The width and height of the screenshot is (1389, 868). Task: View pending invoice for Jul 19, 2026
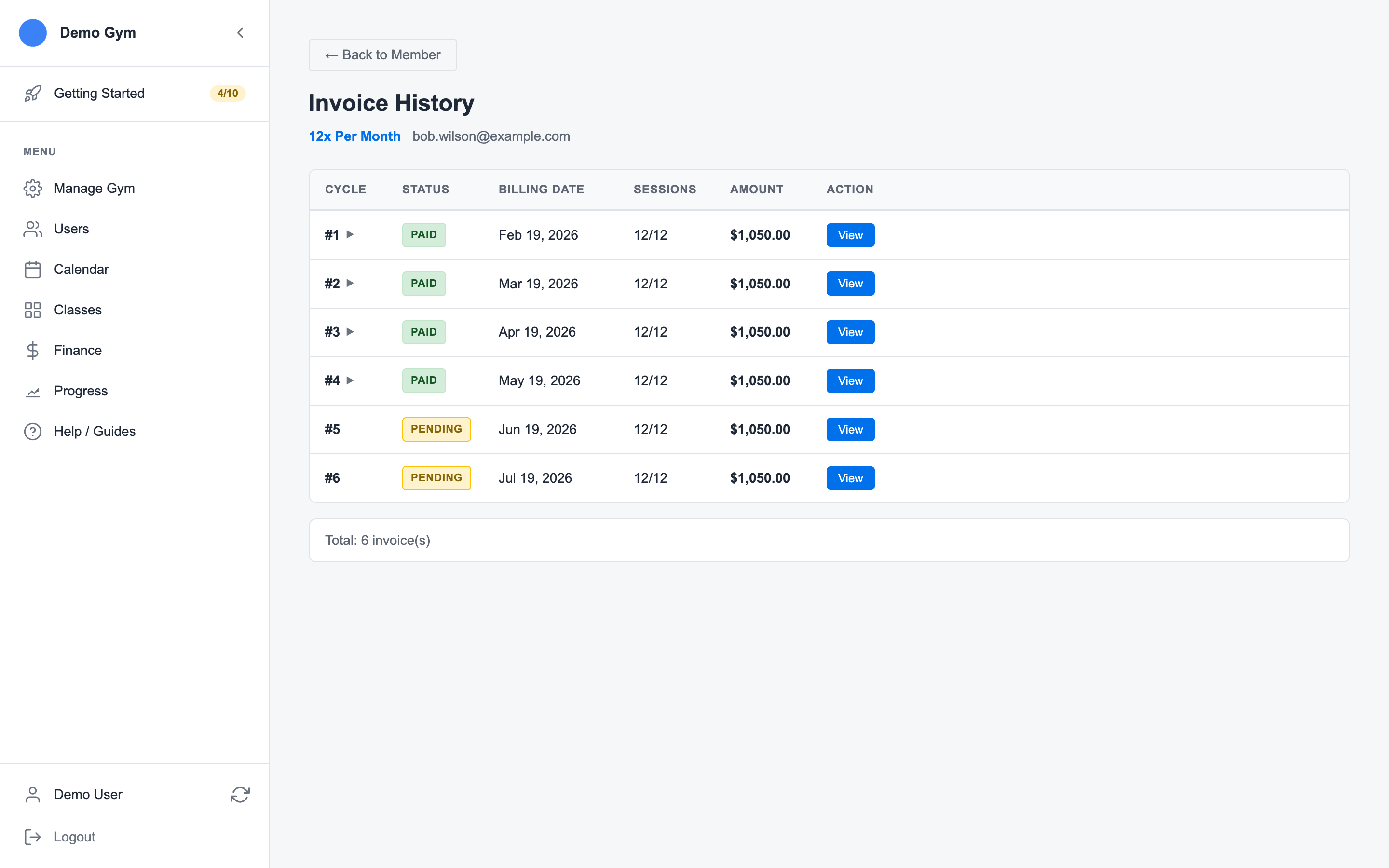(x=850, y=478)
